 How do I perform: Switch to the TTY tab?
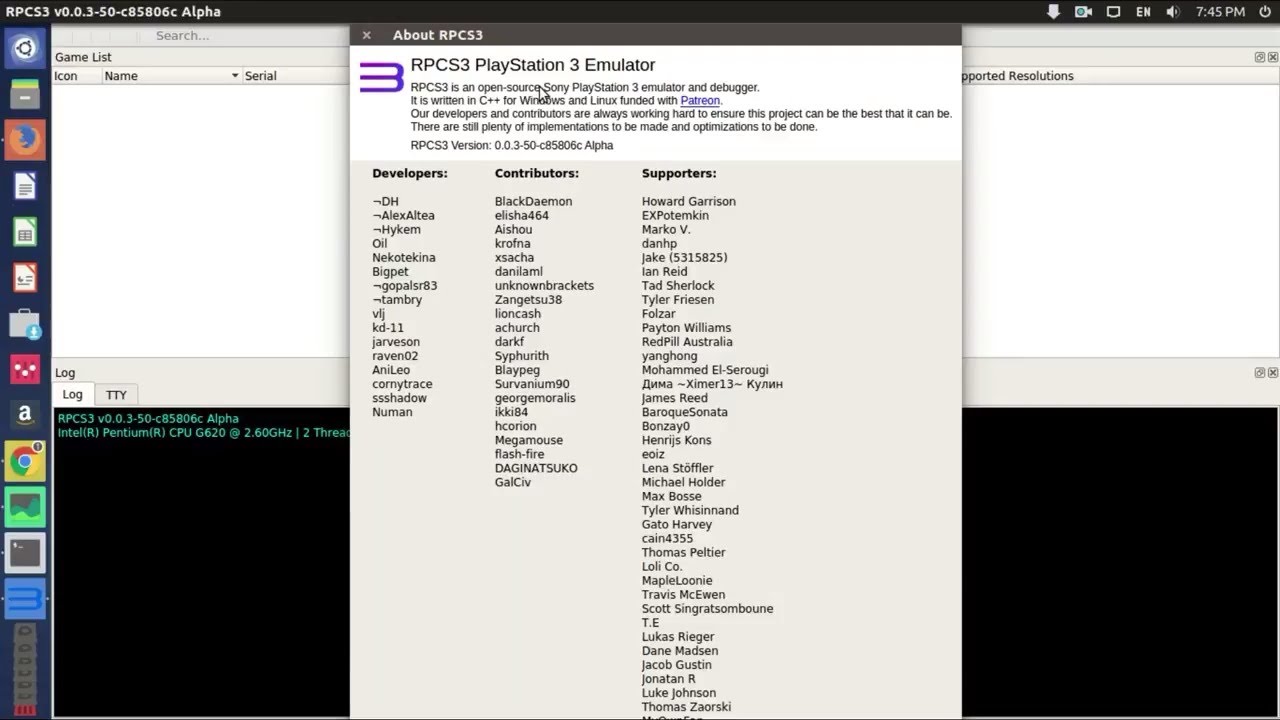point(116,395)
